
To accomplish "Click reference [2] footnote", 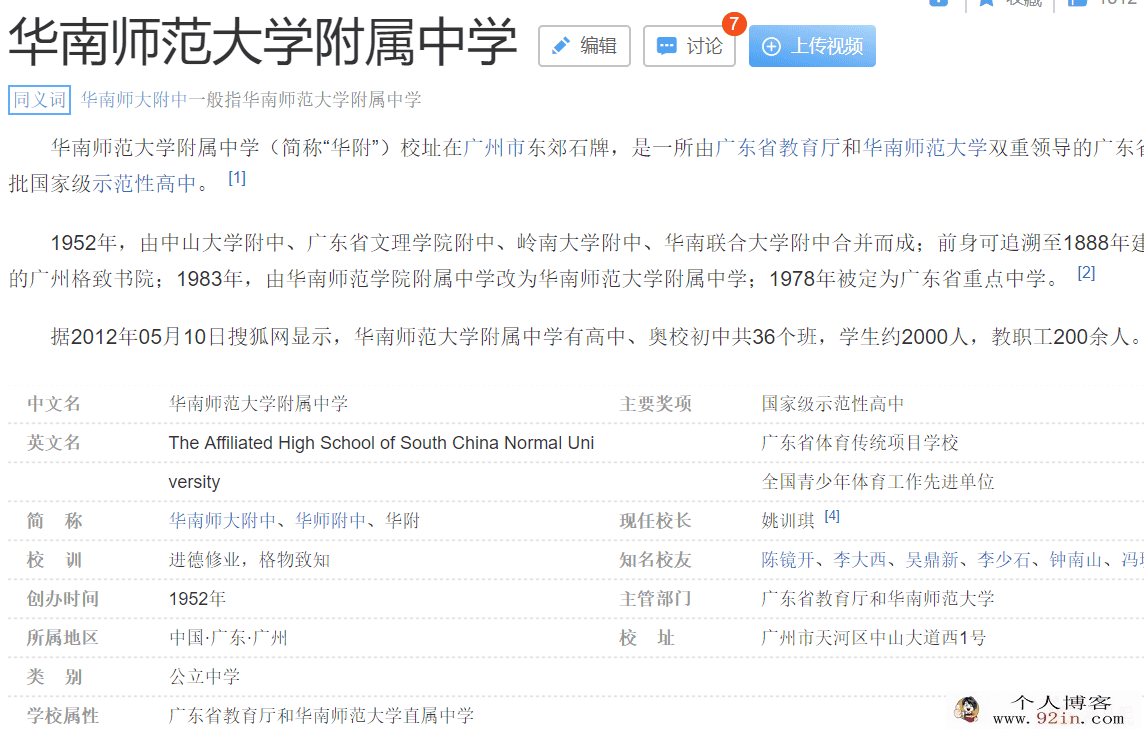I will click(x=1086, y=273).
